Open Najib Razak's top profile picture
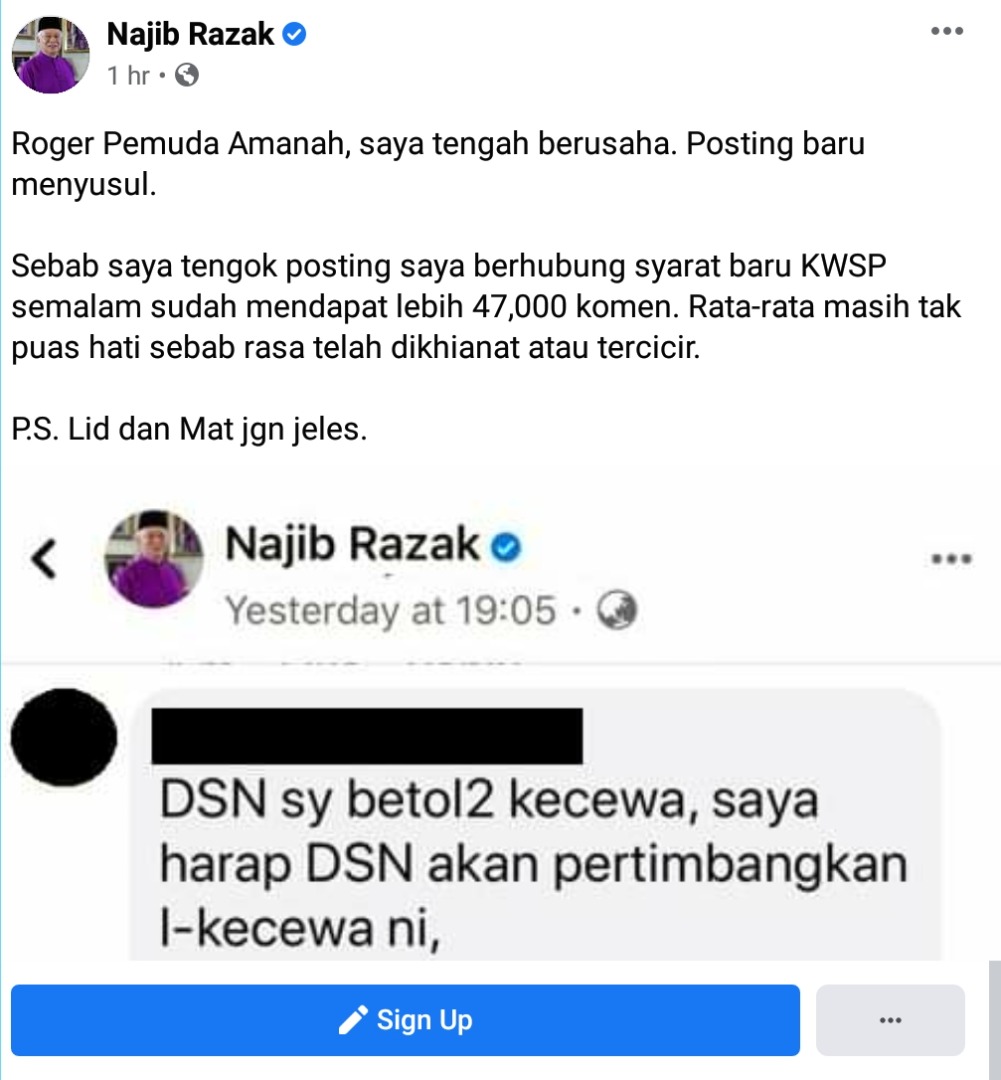1001x1080 pixels. click(50, 54)
